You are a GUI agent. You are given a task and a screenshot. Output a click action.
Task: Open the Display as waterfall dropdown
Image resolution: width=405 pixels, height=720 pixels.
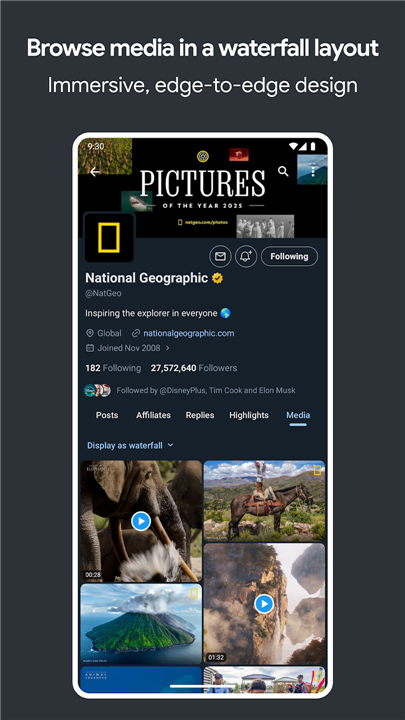130,445
